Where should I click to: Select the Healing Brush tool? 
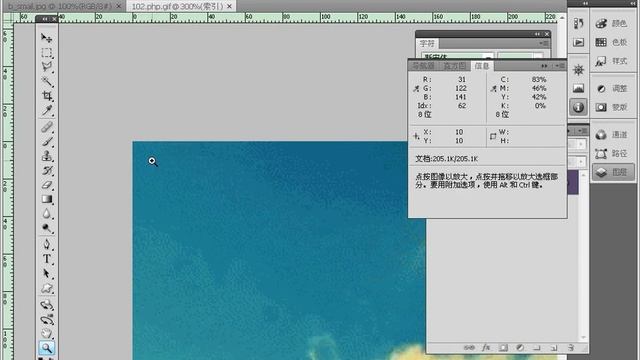click(47, 127)
